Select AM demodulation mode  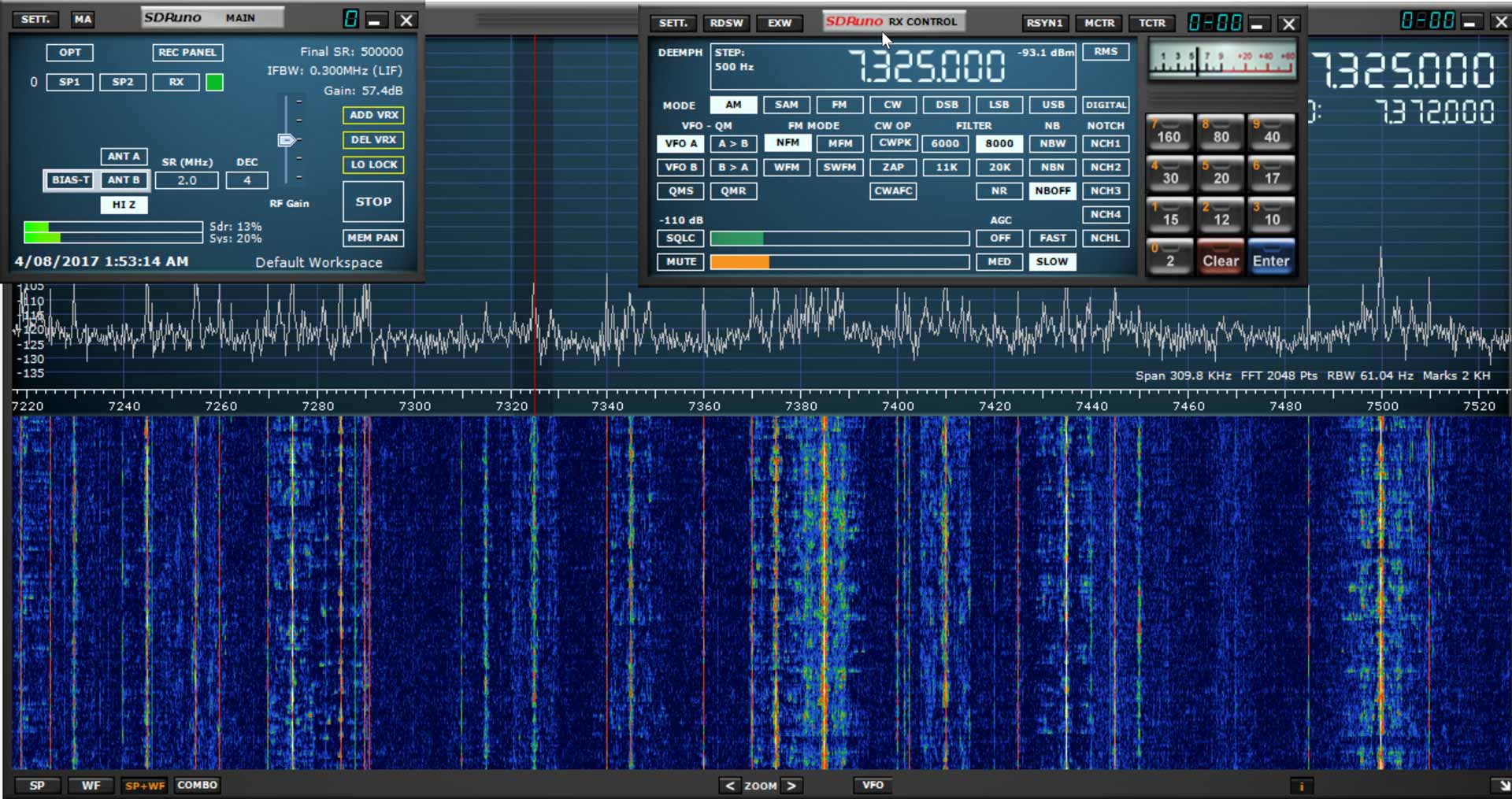coord(733,105)
